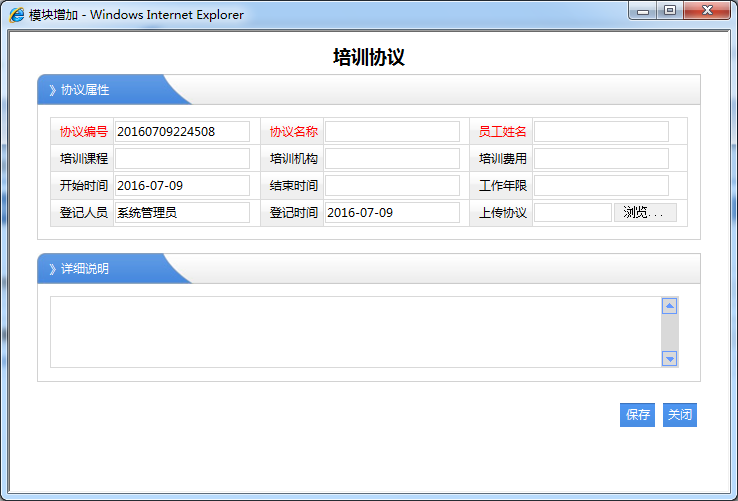Click into the 培训机构 field

tap(392, 159)
